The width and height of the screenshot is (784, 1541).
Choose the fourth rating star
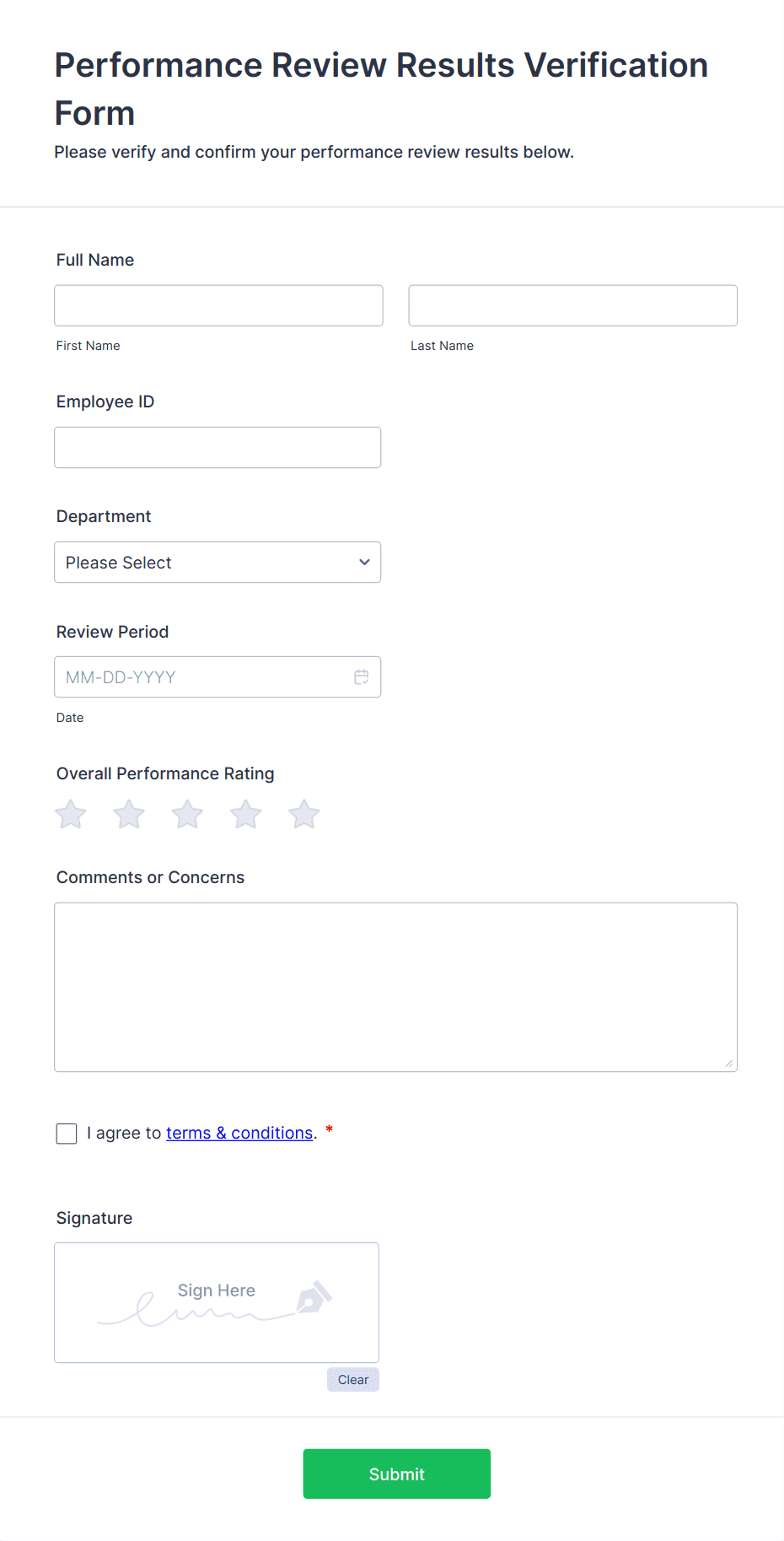tap(246, 815)
